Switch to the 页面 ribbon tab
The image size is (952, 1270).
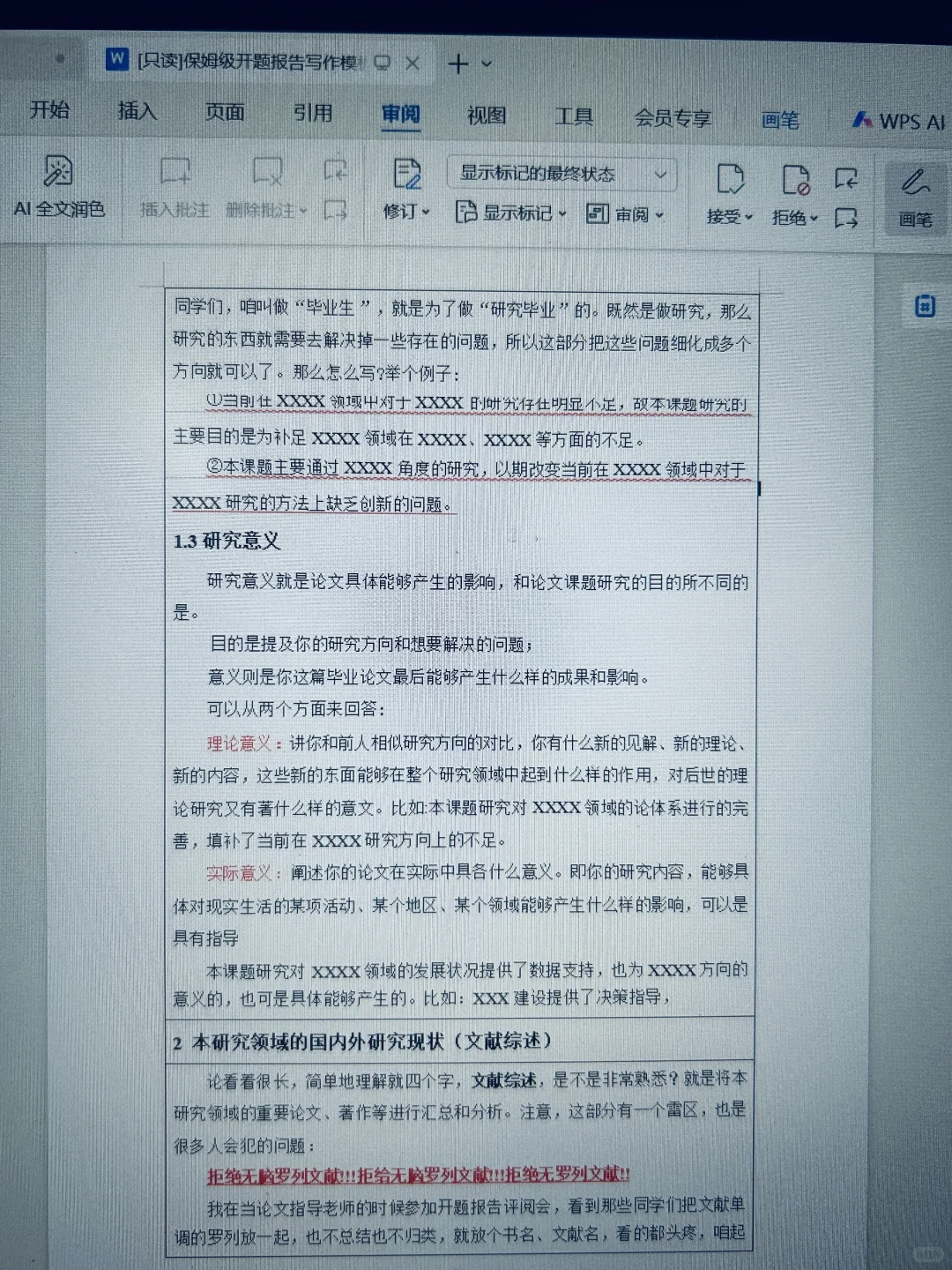point(225,112)
